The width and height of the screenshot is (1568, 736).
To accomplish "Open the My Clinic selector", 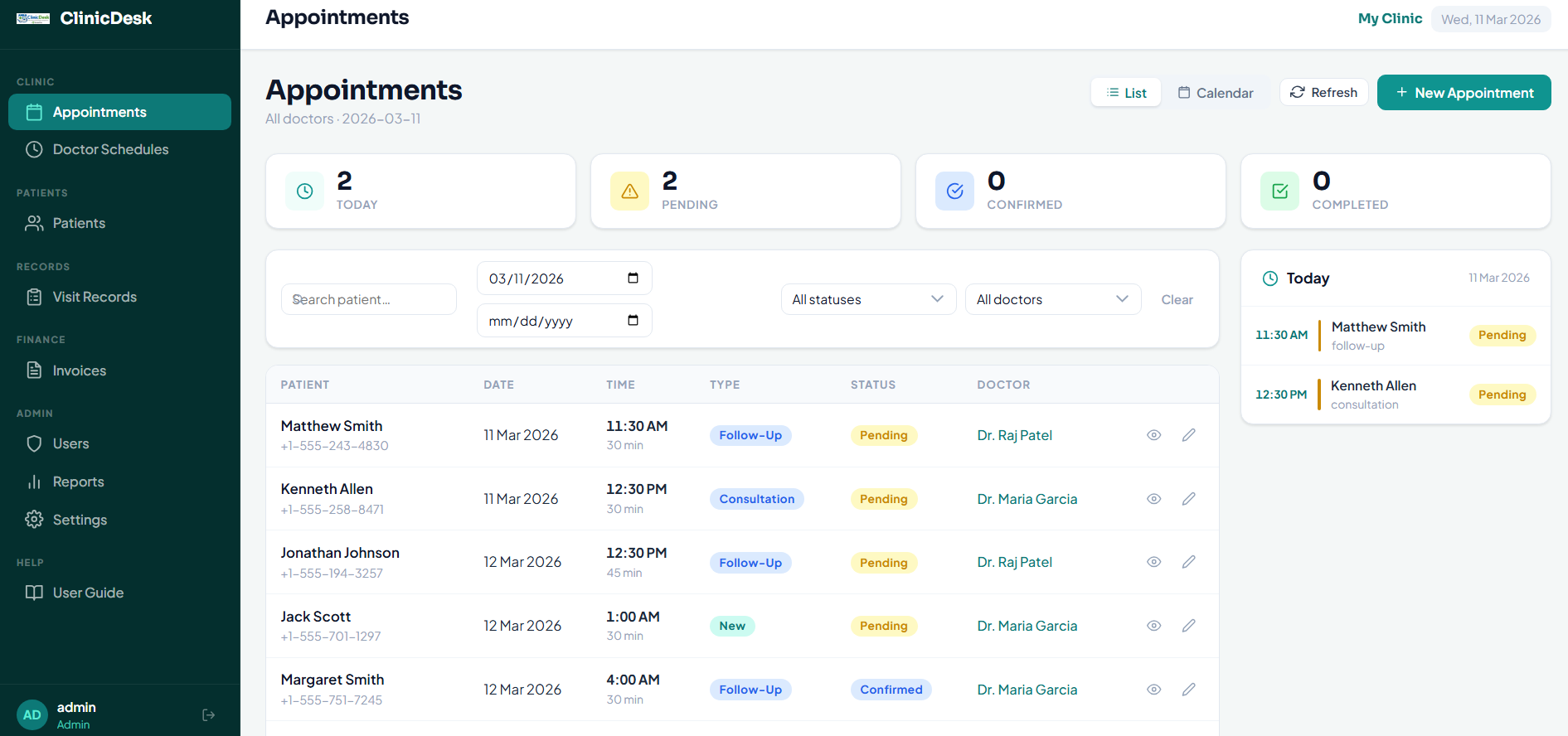I will (1390, 18).
